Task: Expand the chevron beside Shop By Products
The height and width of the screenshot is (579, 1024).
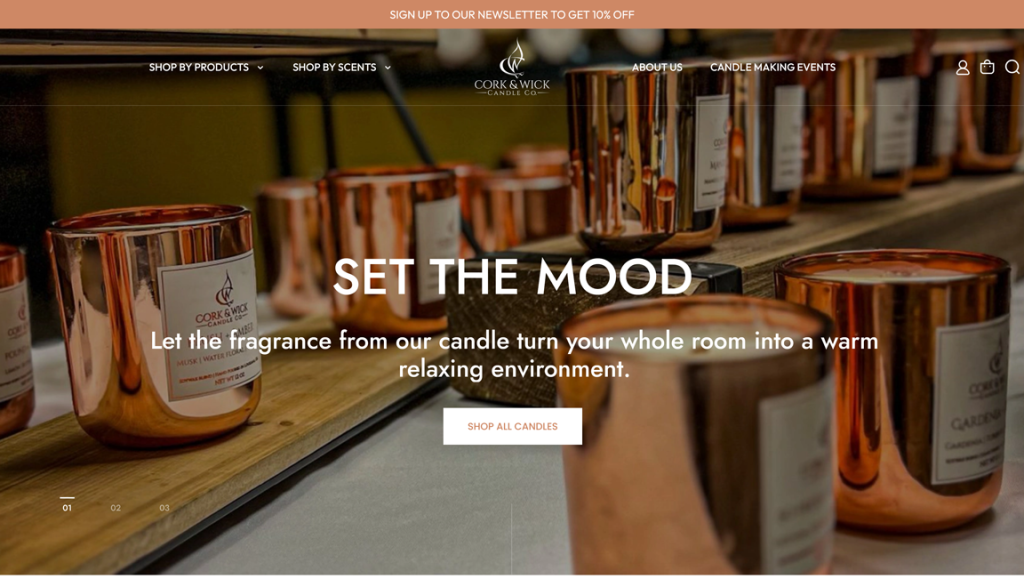Action: [260, 67]
